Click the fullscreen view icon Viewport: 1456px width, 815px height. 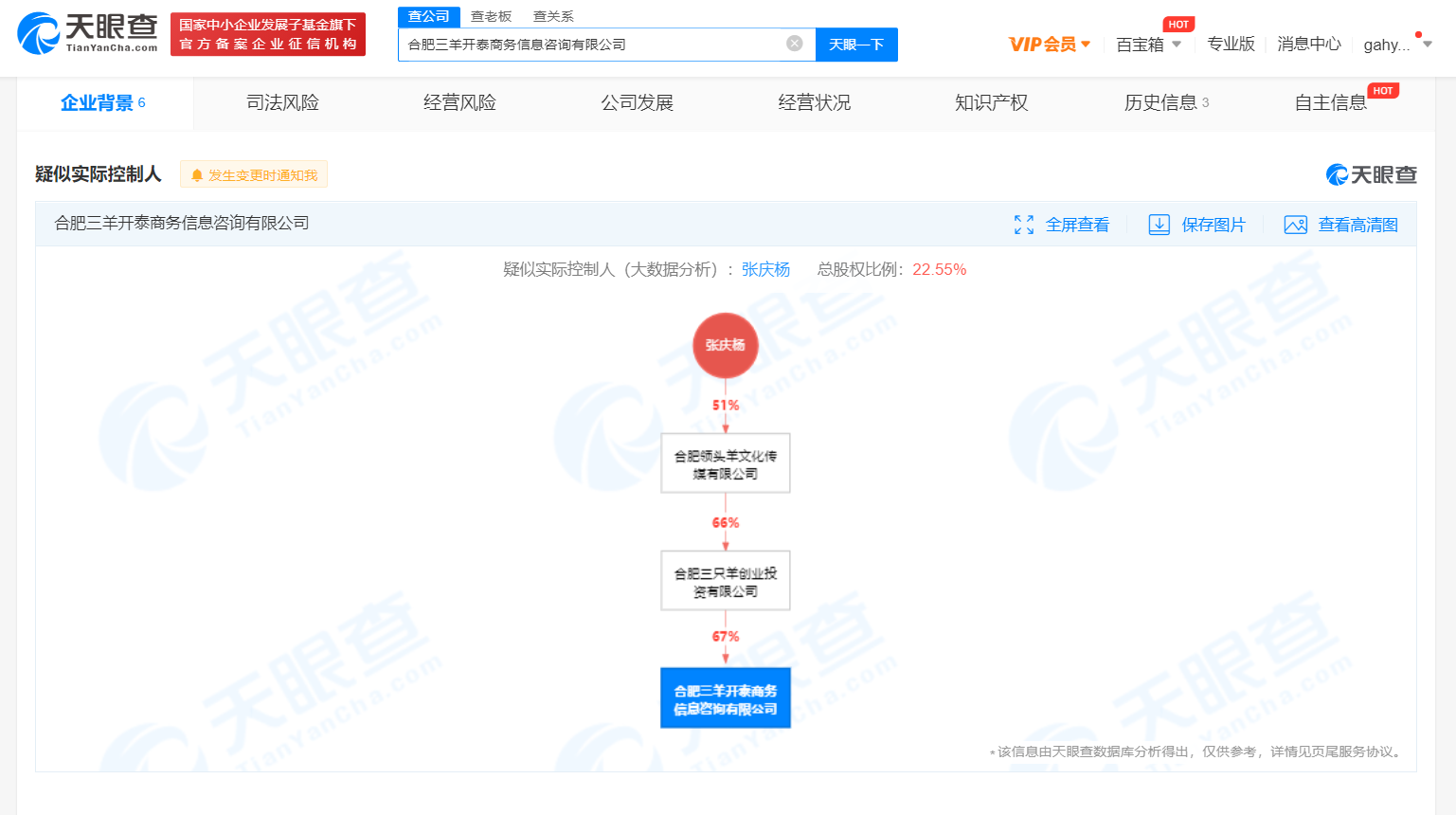click(x=1024, y=225)
